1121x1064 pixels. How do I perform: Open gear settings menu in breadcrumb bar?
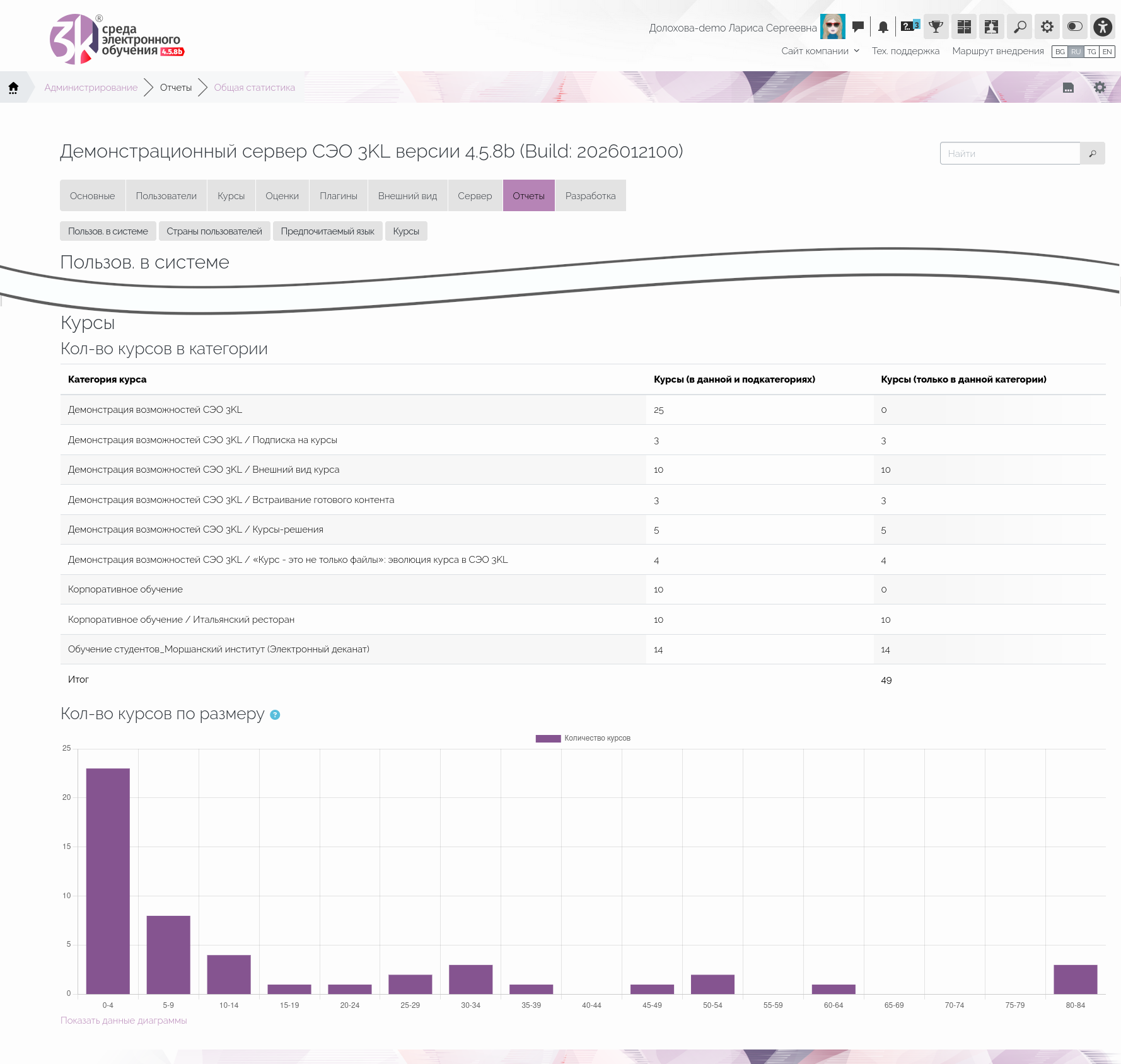point(1100,88)
